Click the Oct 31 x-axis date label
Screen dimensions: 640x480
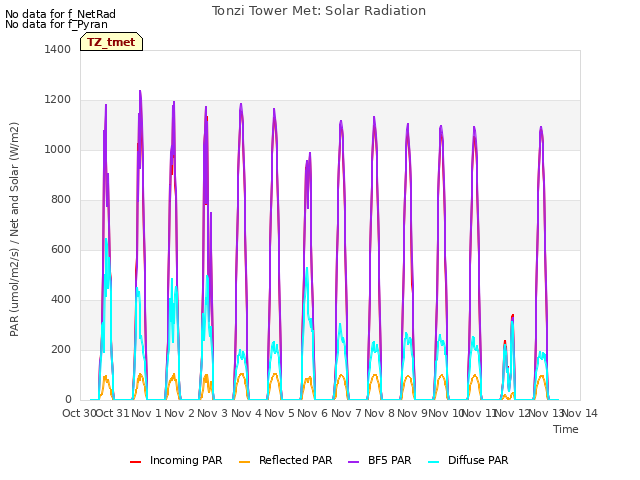click(113, 413)
